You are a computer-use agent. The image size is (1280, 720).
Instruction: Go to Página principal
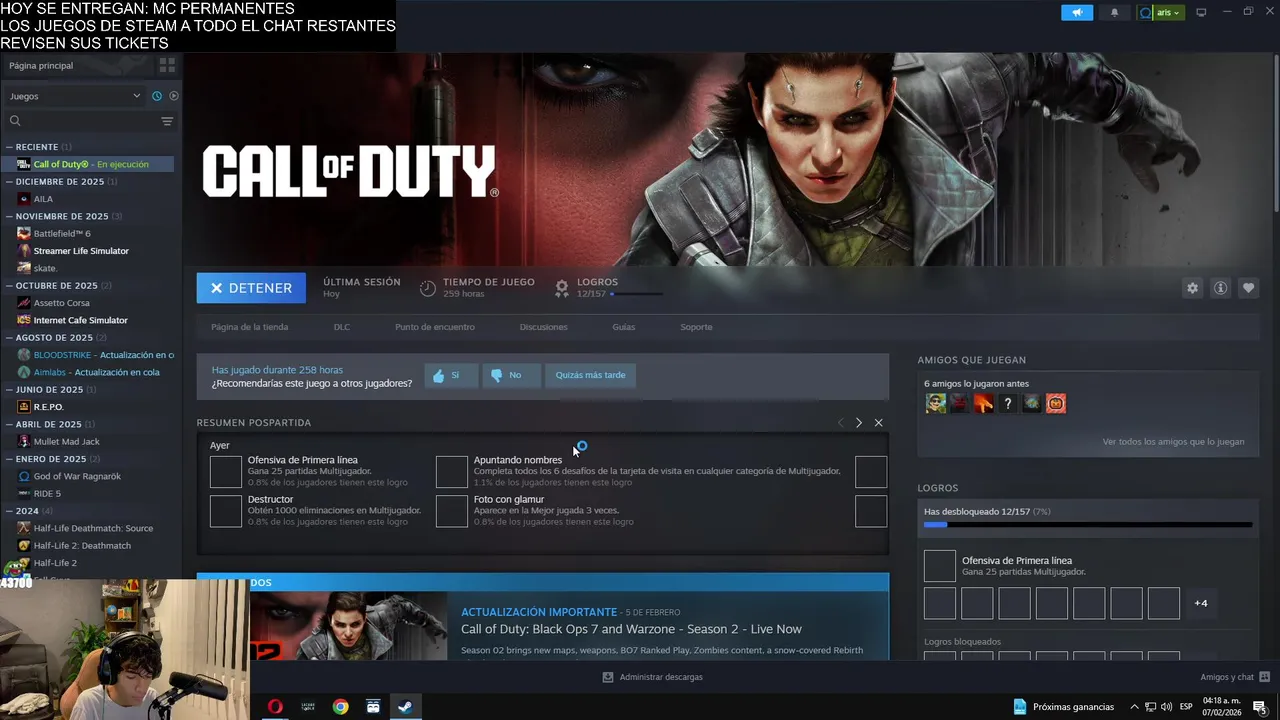pos(41,65)
